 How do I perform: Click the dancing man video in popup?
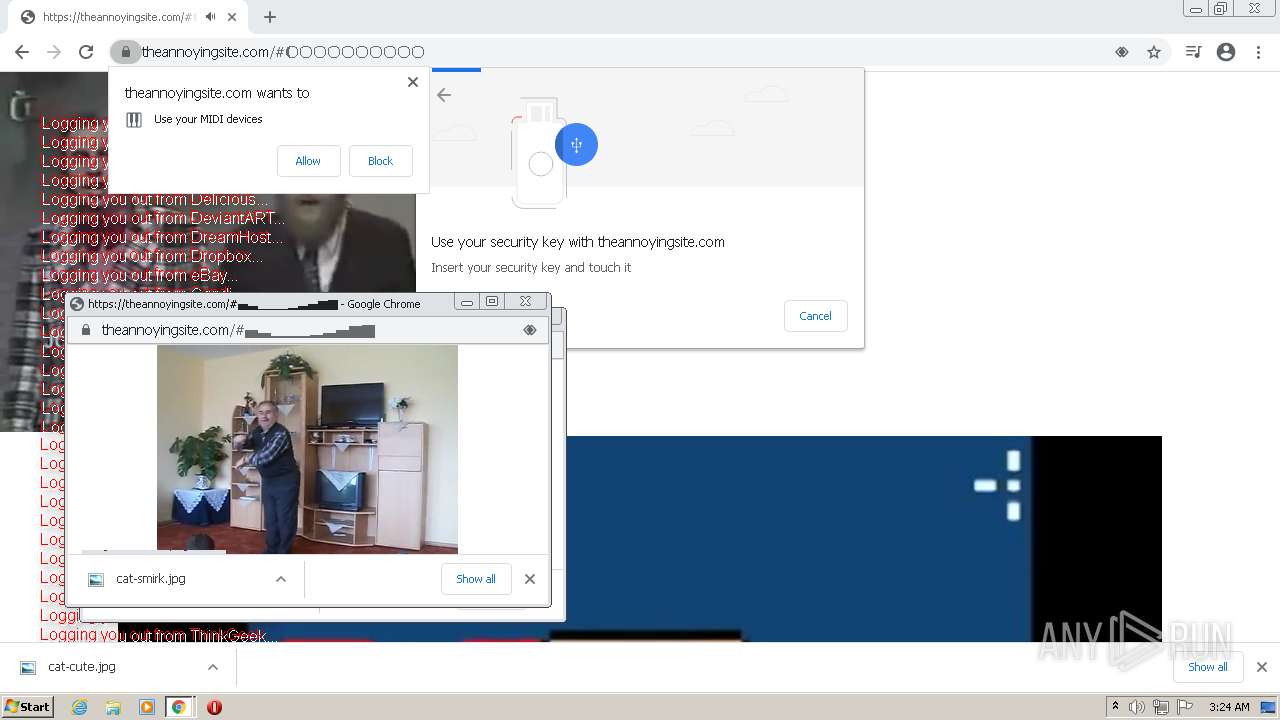tap(307, 449)
